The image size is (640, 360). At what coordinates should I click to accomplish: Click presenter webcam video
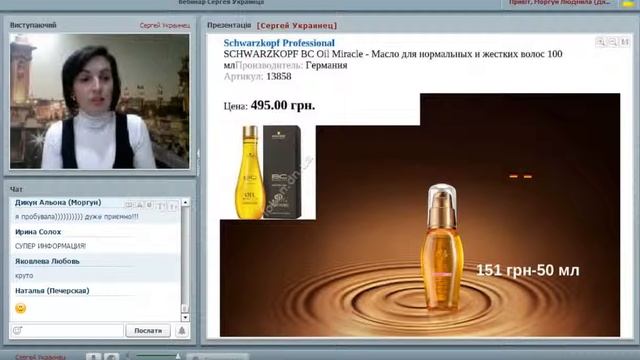[100, 101]
